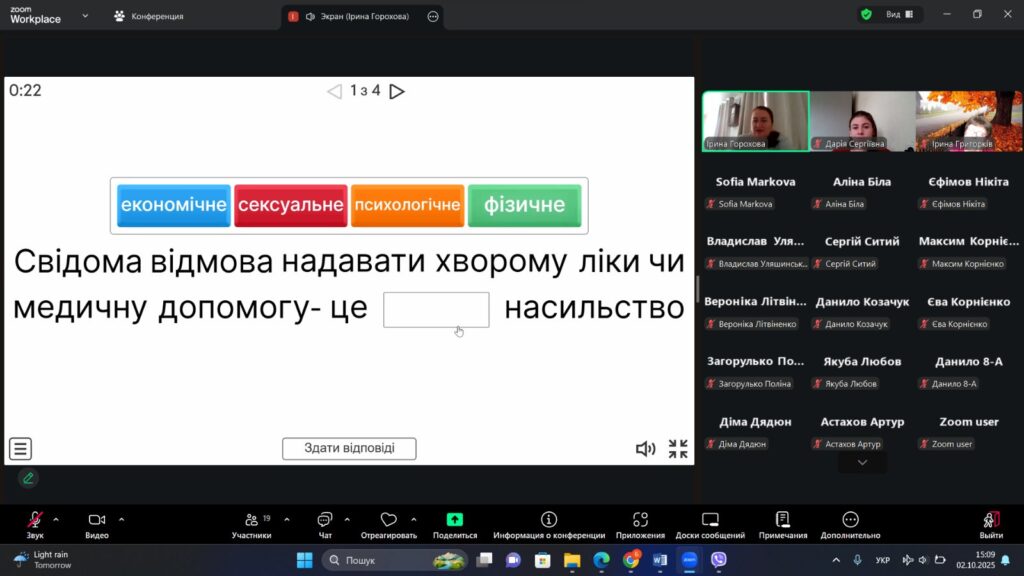The height and width of the screenshot is (576, 1024).
Task: Open the Participants list icon
Action: click(x=251, y=520)
